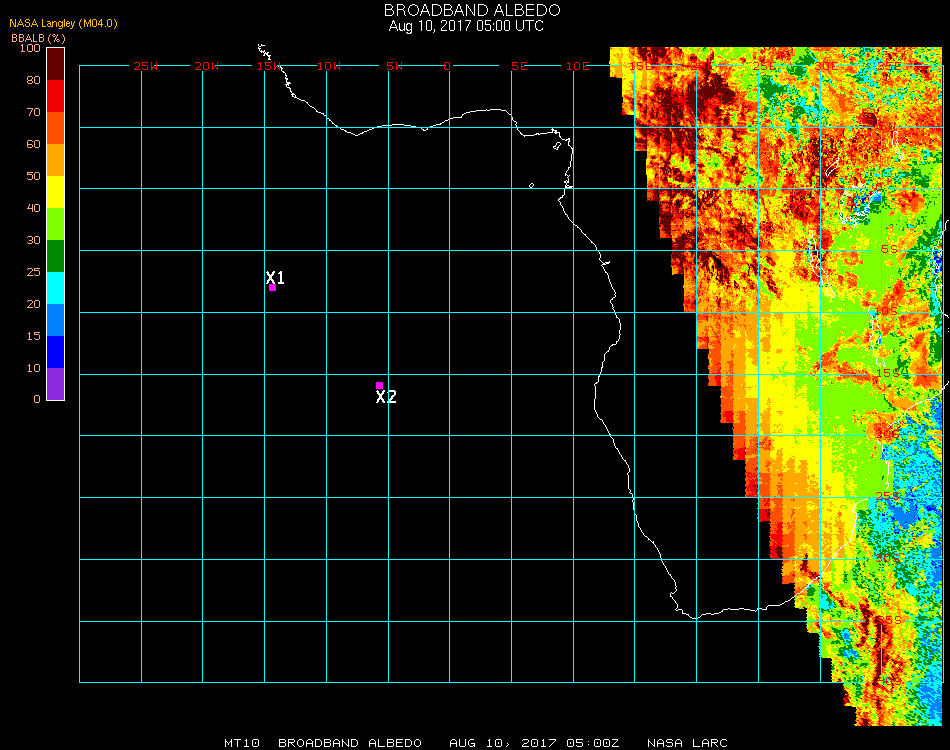The image size is (950, 750).
Task: Pick the light green 30-40 colorbar swatch
Action: (x=55, y=224)
